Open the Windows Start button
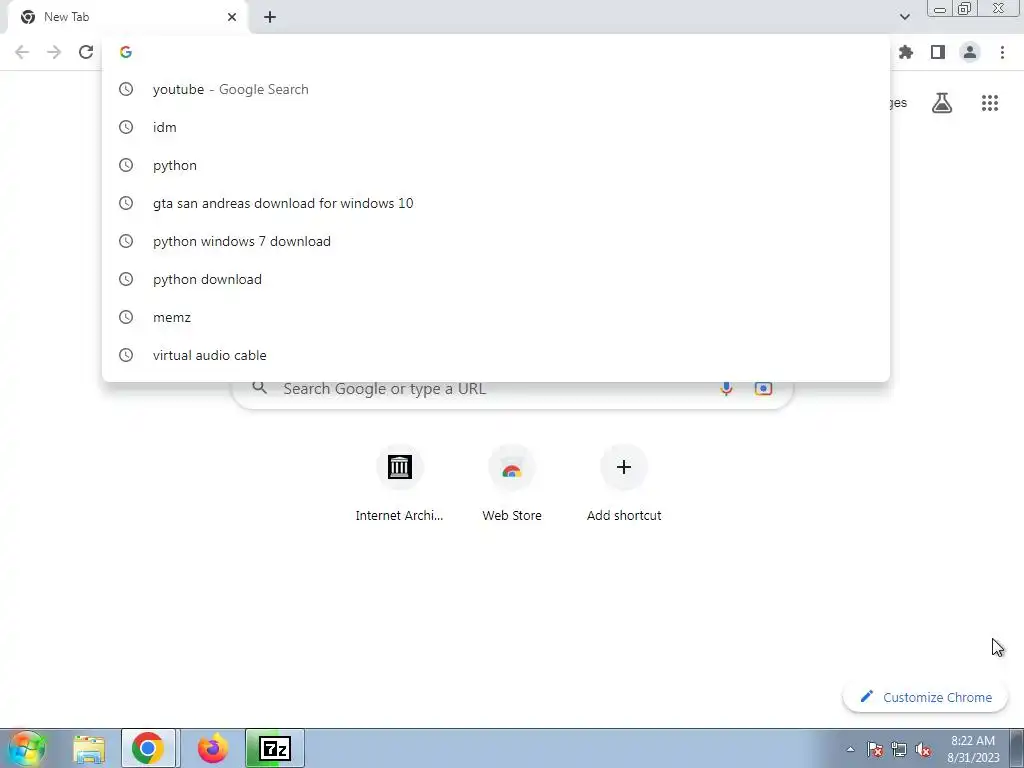The height and width of the screenshot is (768, 1024). click(x=26, y=748)
